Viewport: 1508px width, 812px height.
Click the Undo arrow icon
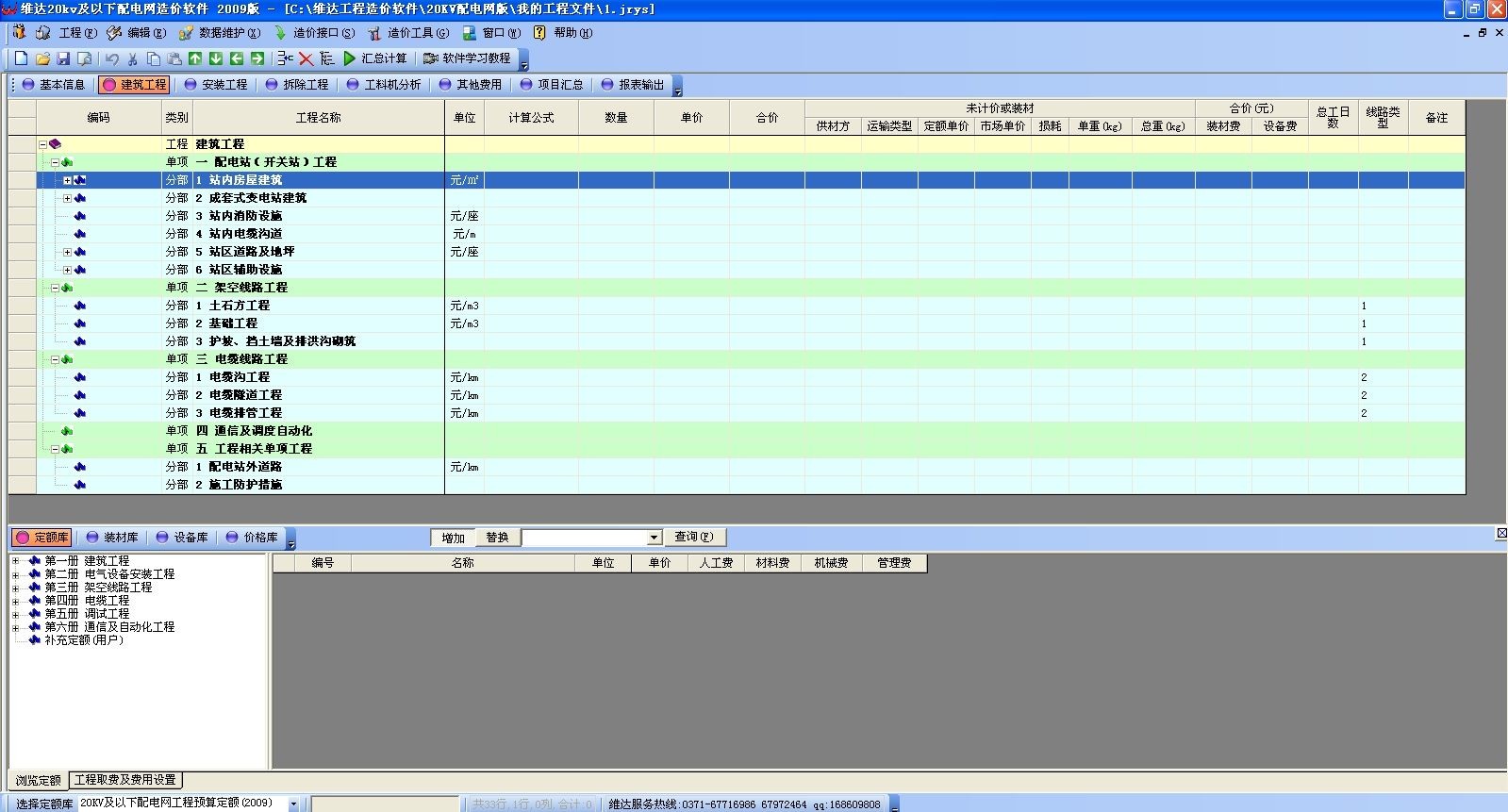pos(112,58)
